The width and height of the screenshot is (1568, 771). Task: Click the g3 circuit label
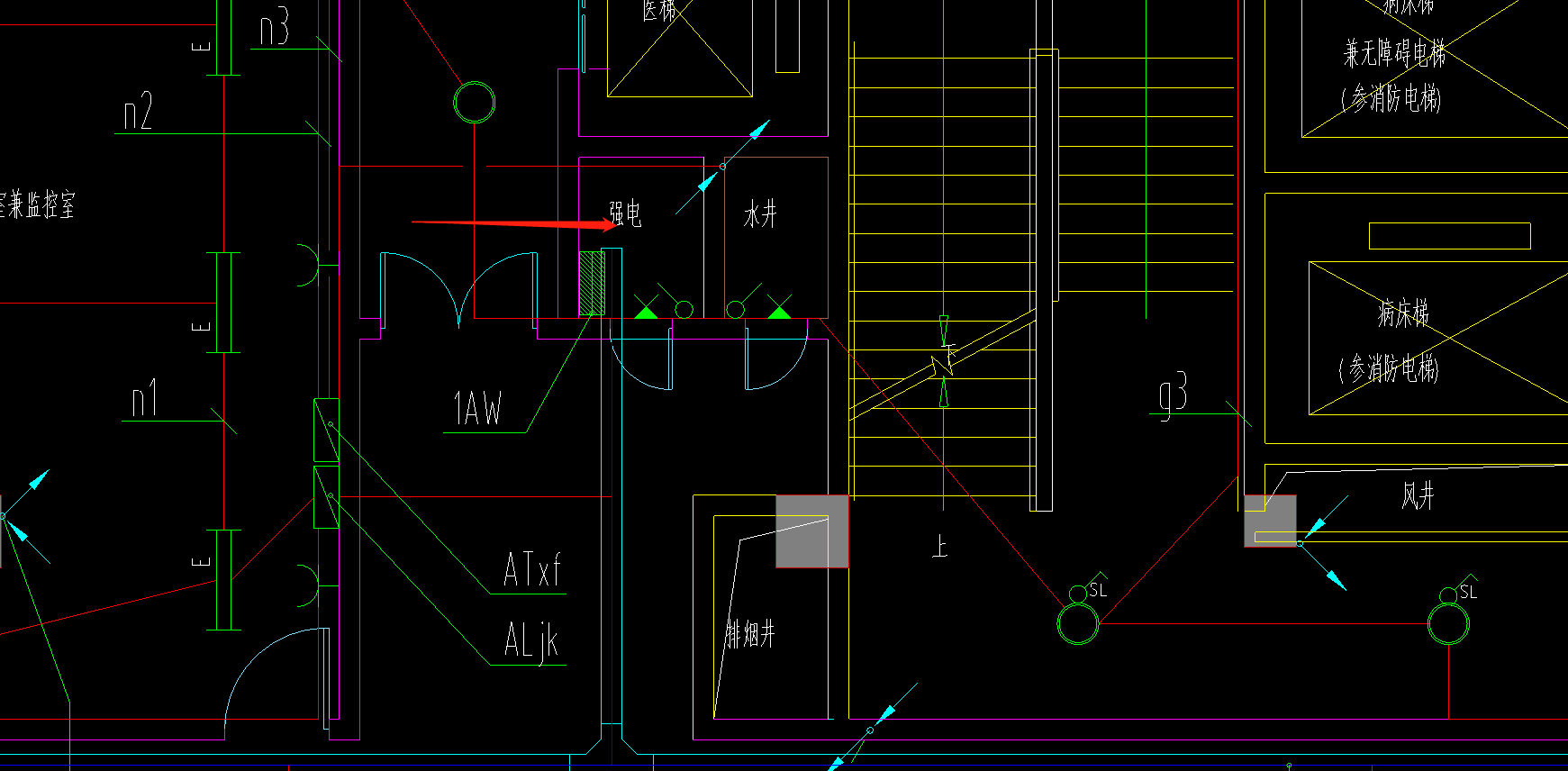[x=1174, y=395]
